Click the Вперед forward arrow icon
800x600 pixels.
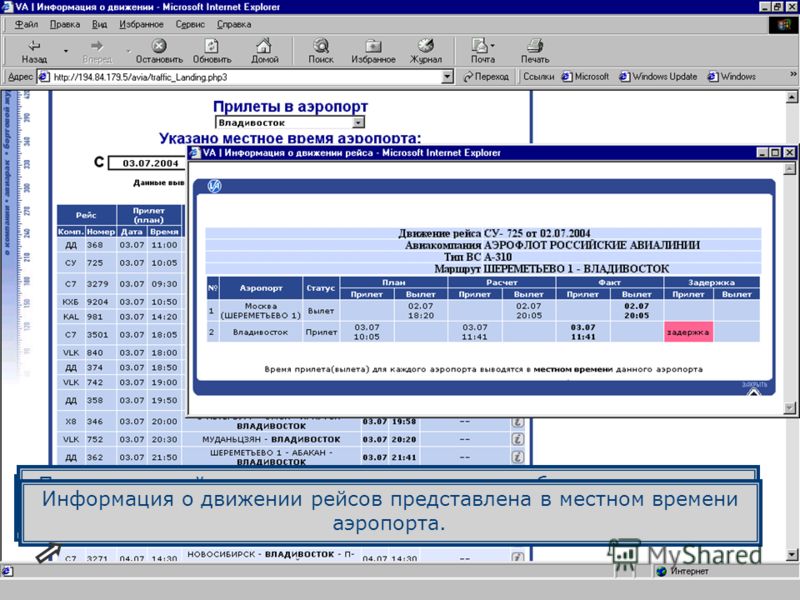[97, 46]
